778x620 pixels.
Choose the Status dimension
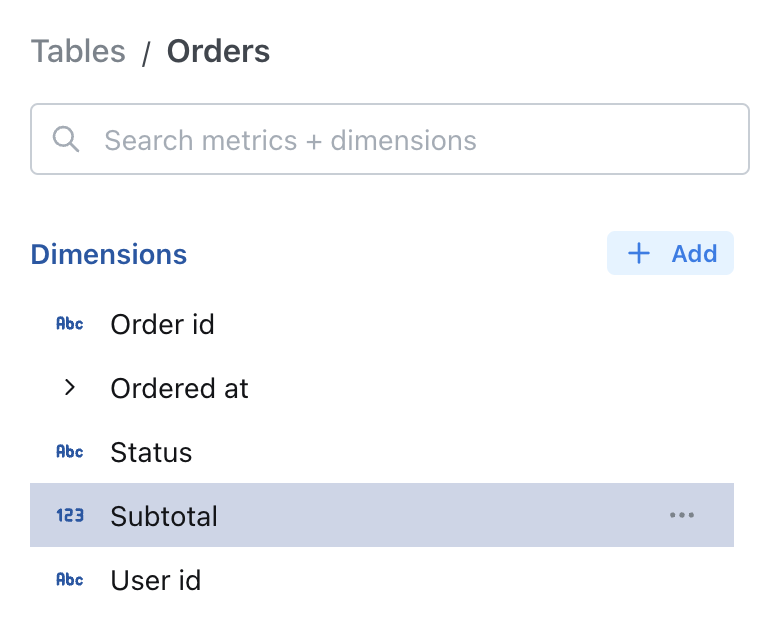[151, 452]
